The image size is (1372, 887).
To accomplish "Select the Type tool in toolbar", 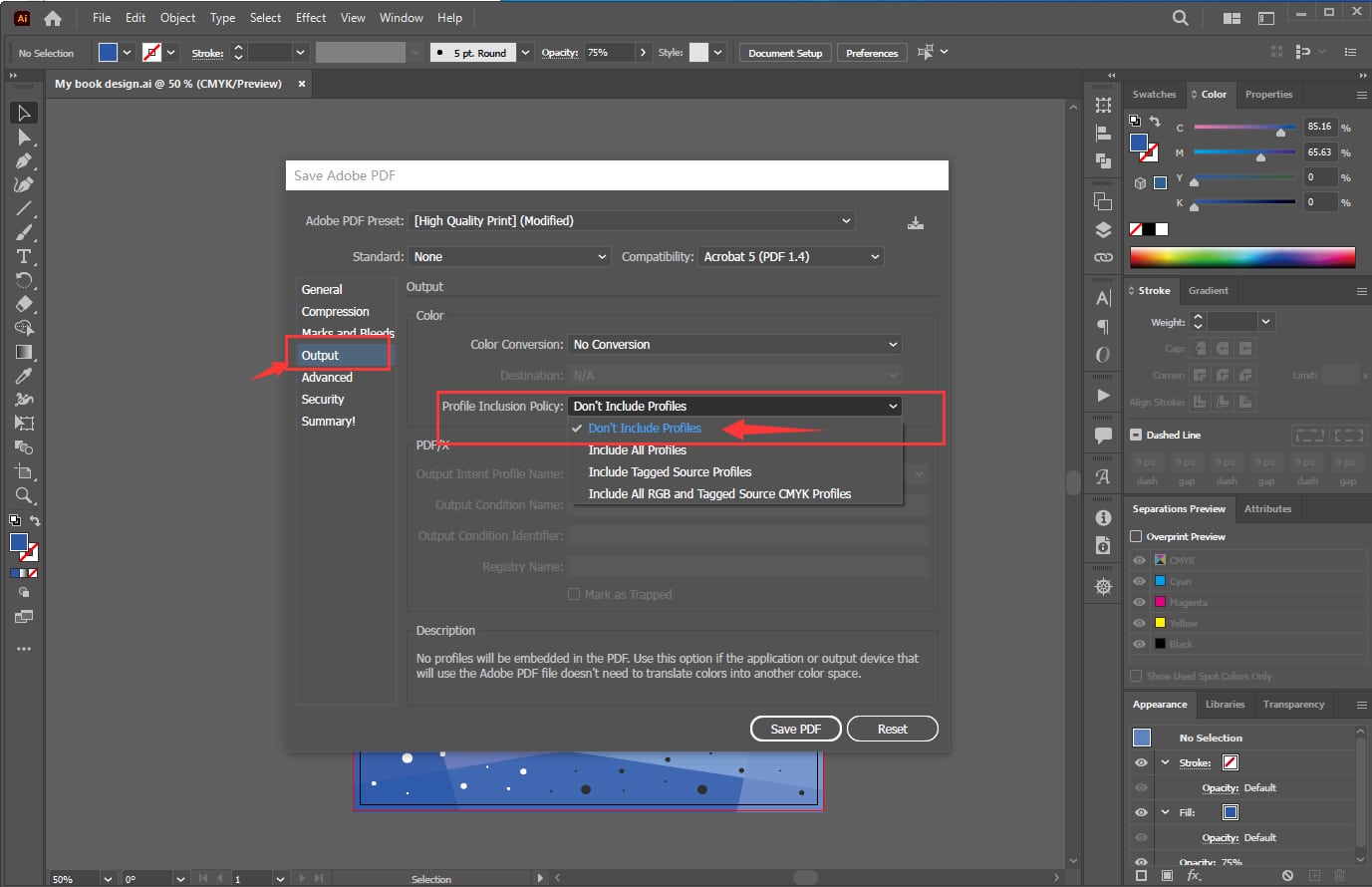I will point(24,256).
